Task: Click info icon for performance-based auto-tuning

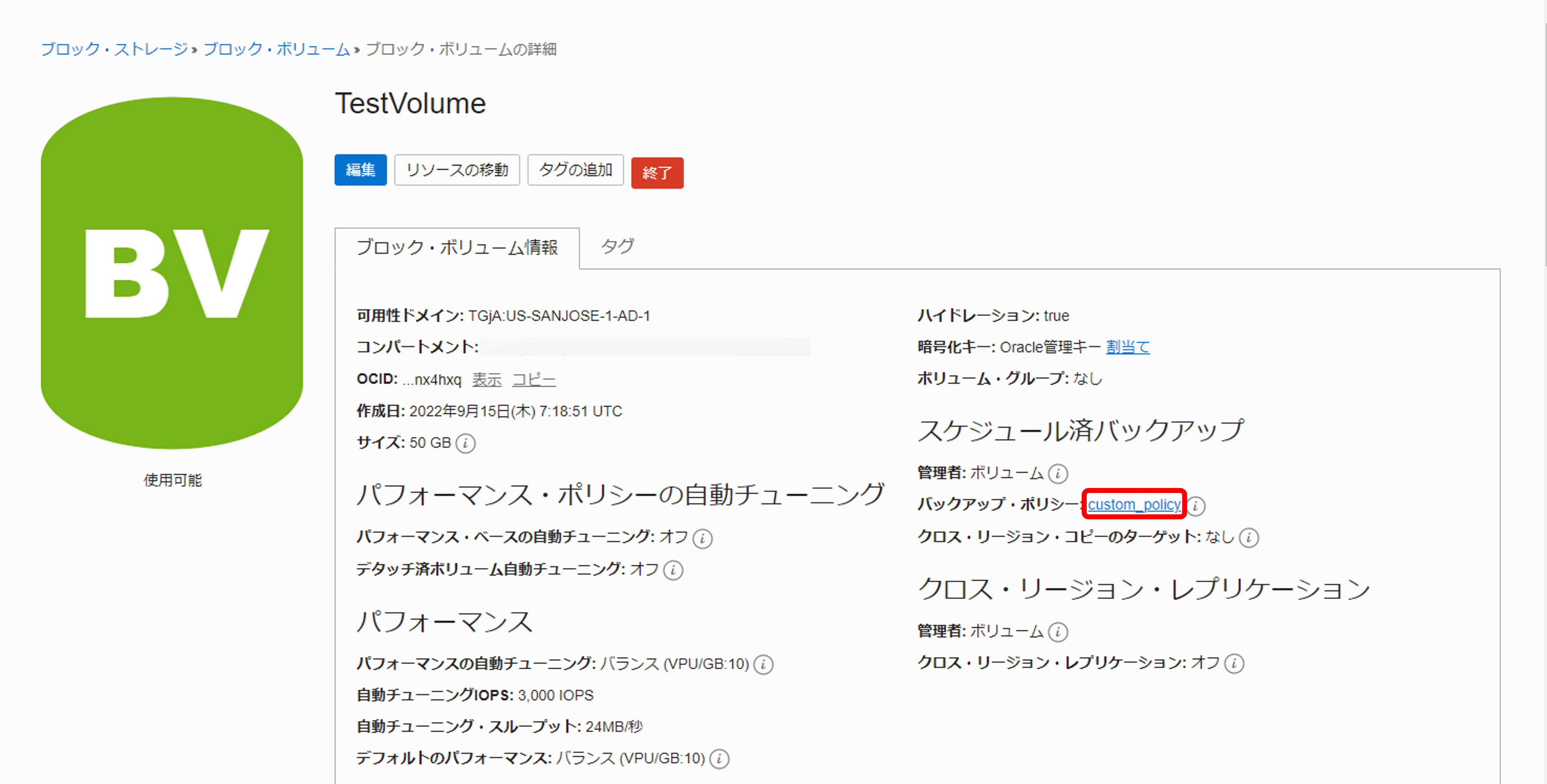Action: tap(702, 539)
